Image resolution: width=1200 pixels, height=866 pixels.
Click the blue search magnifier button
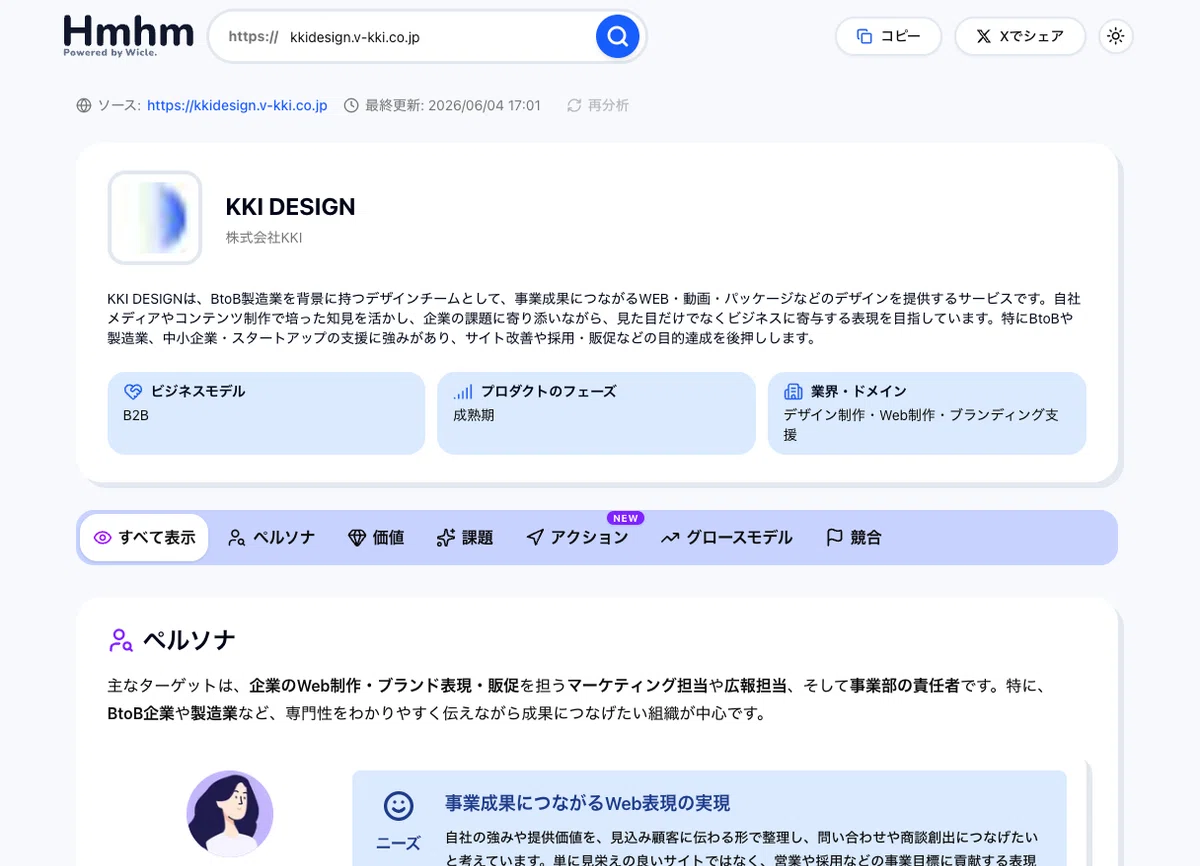(x=618, y=37)
